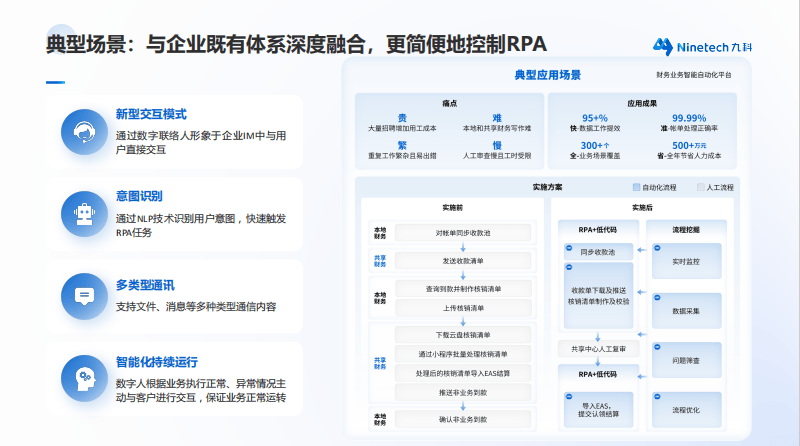Click the blue 自动化流程 legend swatch
800x446 pixels.
tap(636, 187)
